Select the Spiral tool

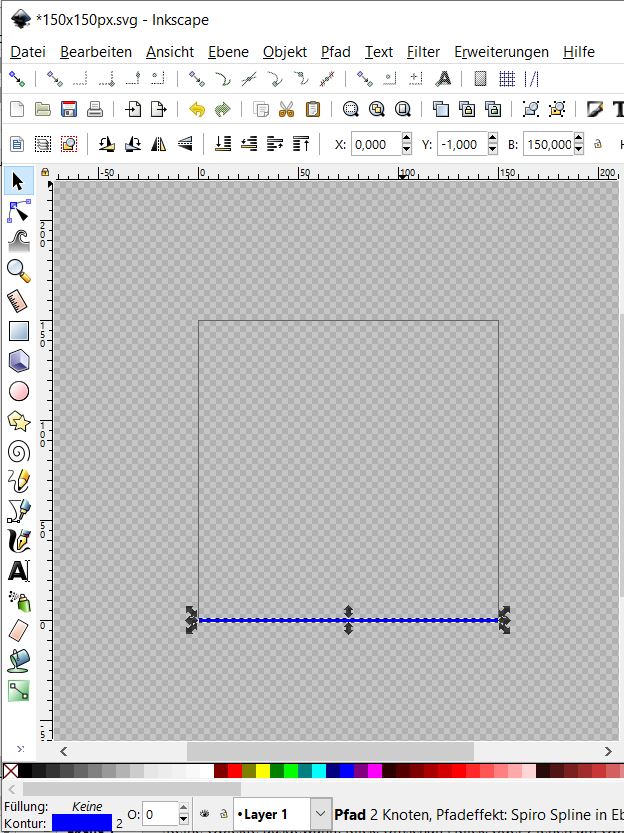(x=19, y=452)
